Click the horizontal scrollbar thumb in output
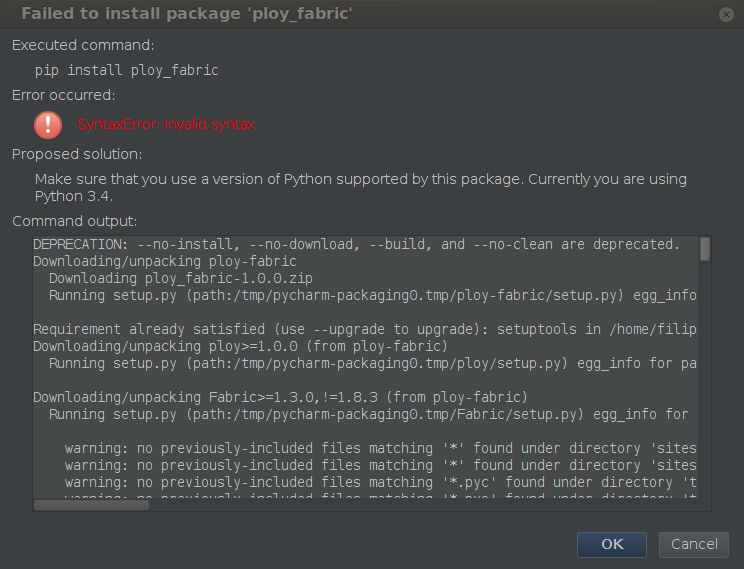The width and height of the screenshot is (744, 569). coord(91,505)
